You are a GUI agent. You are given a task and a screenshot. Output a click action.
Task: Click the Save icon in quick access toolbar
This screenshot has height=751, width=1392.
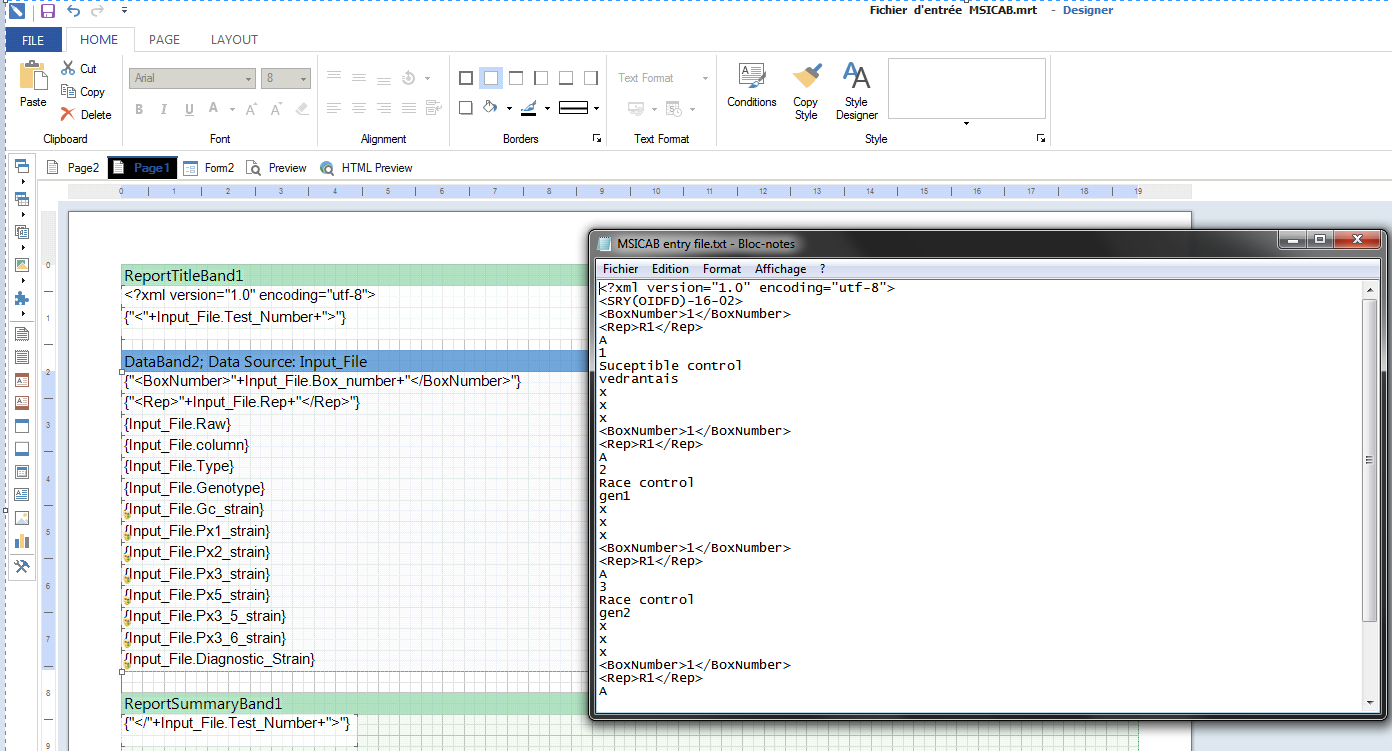pos(48,11)
